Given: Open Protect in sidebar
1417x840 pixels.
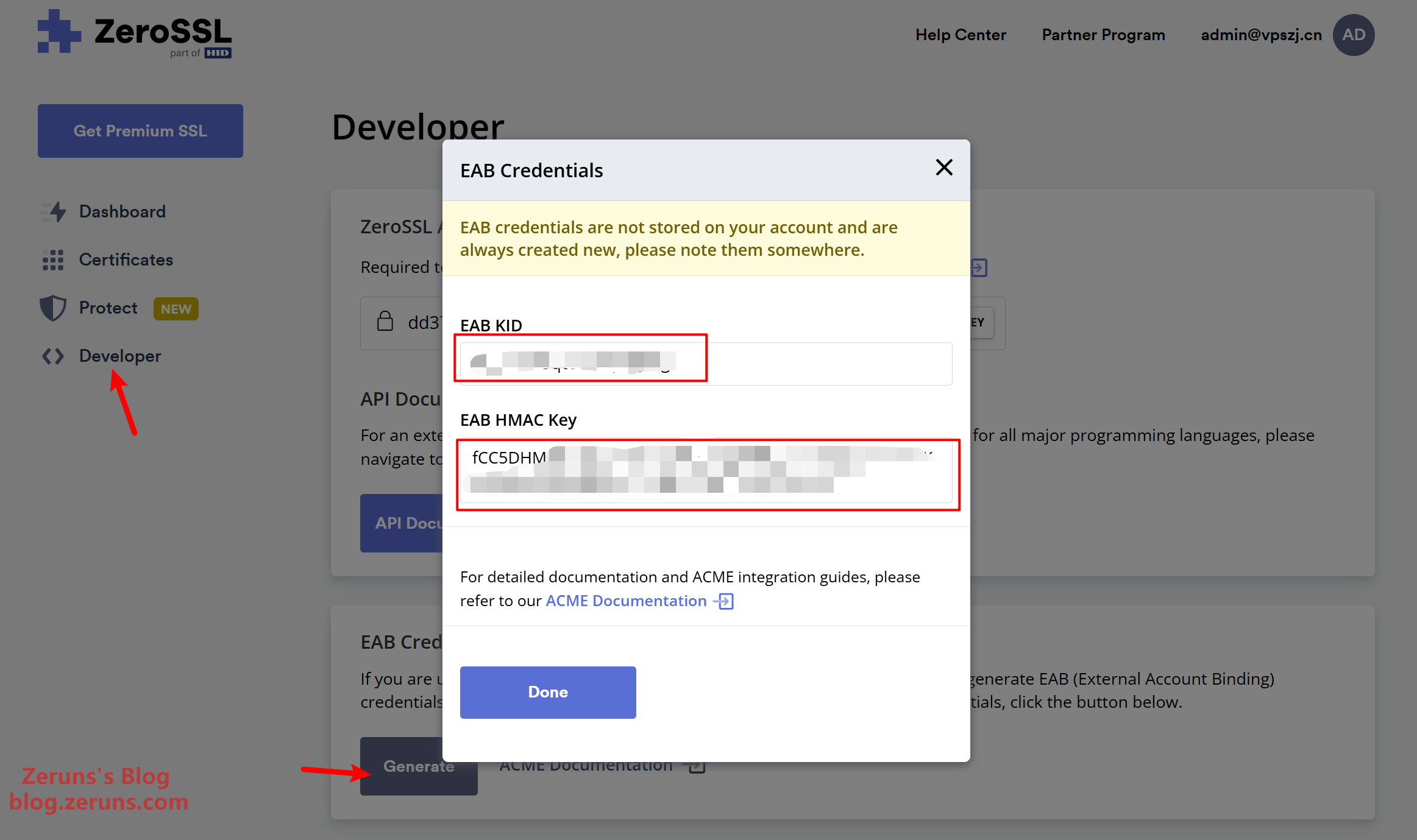Looking at the screenshot, I should pyautogui.click(x=108, y=308).
